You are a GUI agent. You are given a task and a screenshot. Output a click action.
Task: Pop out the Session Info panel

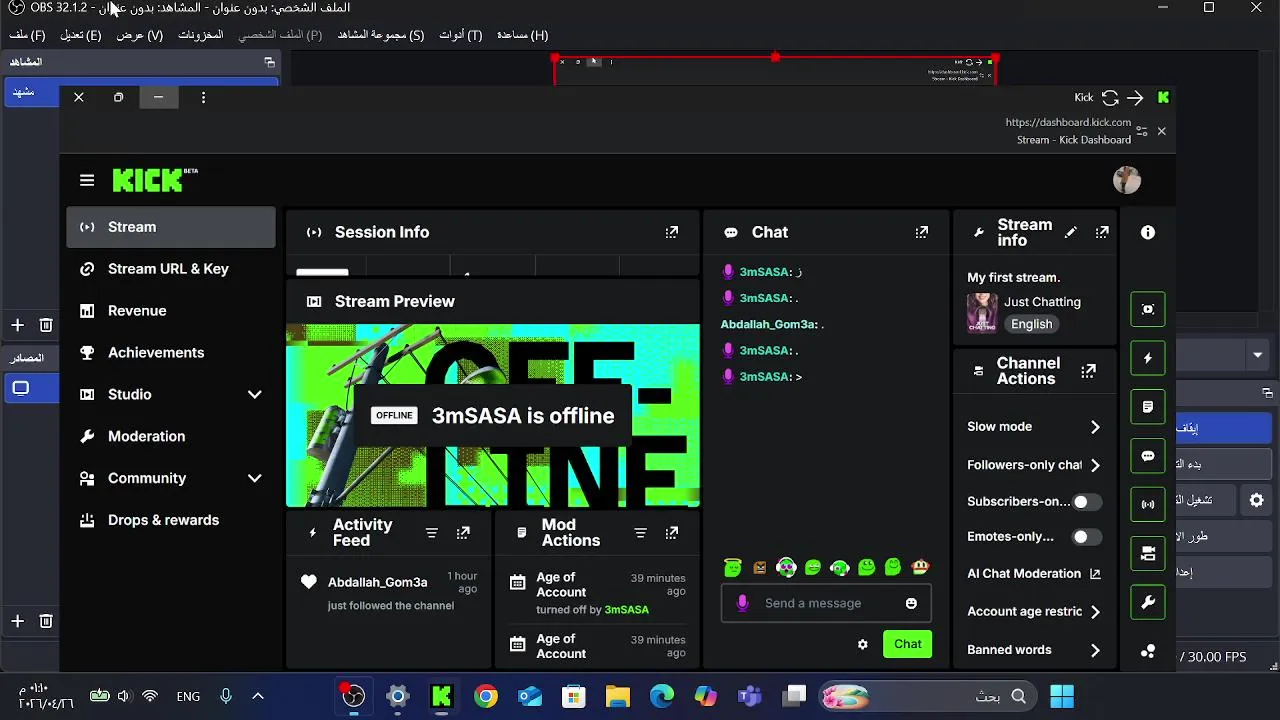tap(672, 232)
